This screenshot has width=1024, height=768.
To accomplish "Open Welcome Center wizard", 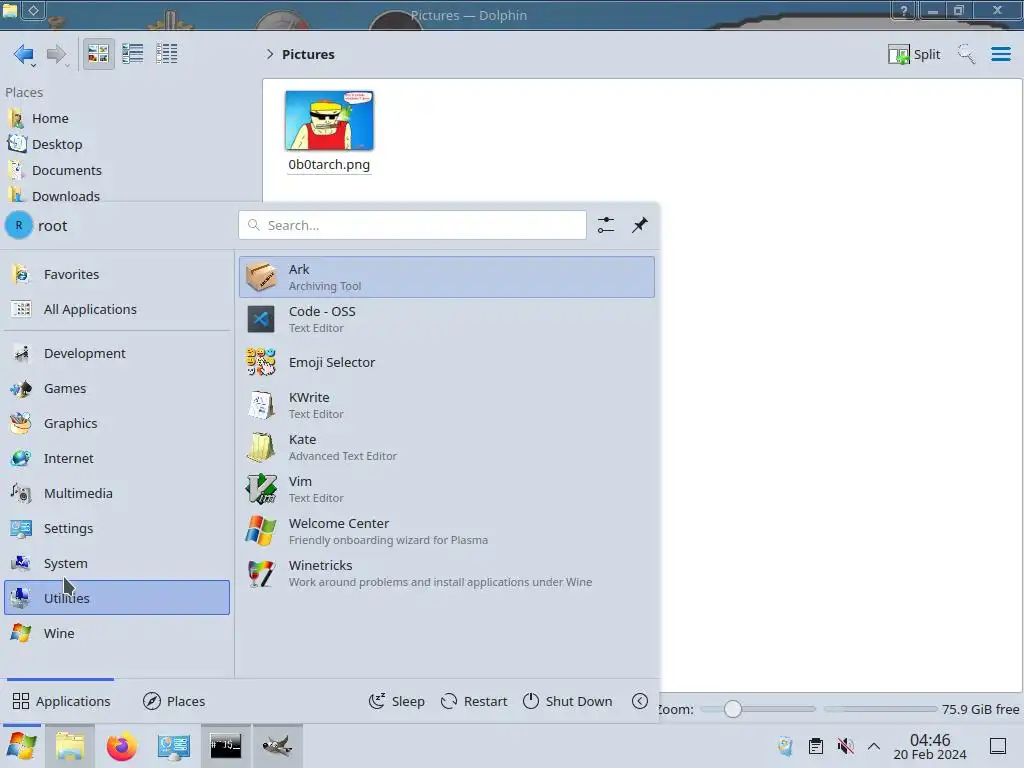I will pyautogui.click(x=447, y=531).
